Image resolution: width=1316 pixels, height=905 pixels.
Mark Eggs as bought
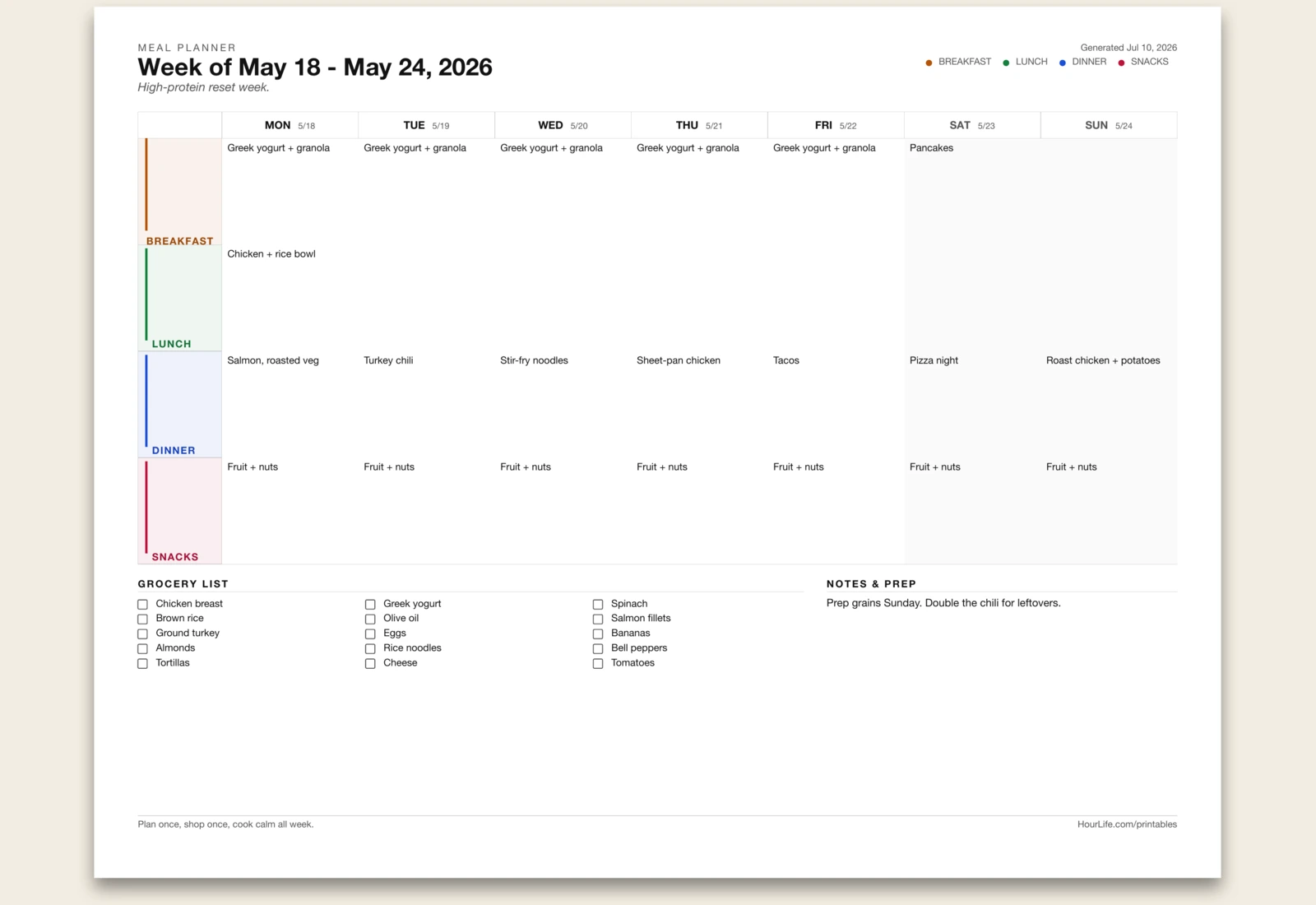pos(370,633)
